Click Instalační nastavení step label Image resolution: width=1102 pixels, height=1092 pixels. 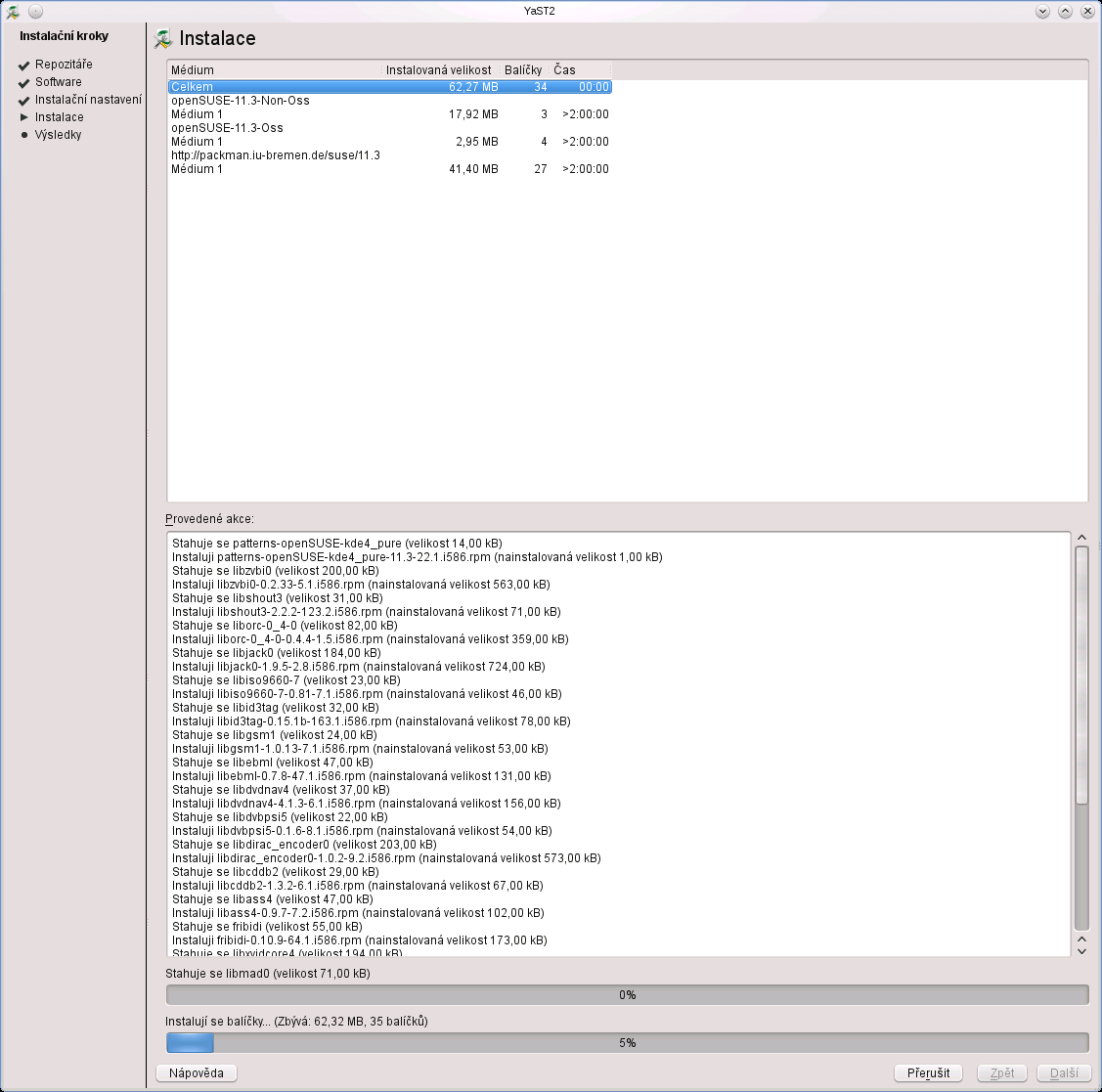tap(89, 100)
